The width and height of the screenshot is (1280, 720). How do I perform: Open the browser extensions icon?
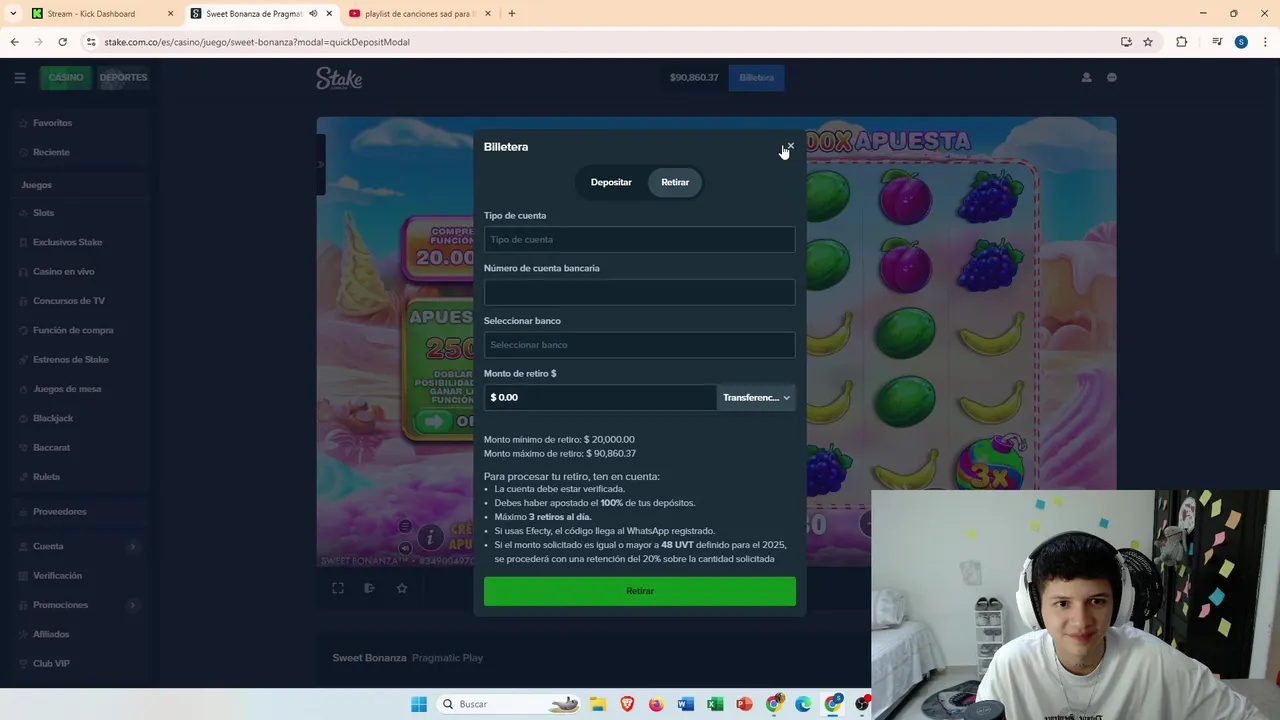1182,42
